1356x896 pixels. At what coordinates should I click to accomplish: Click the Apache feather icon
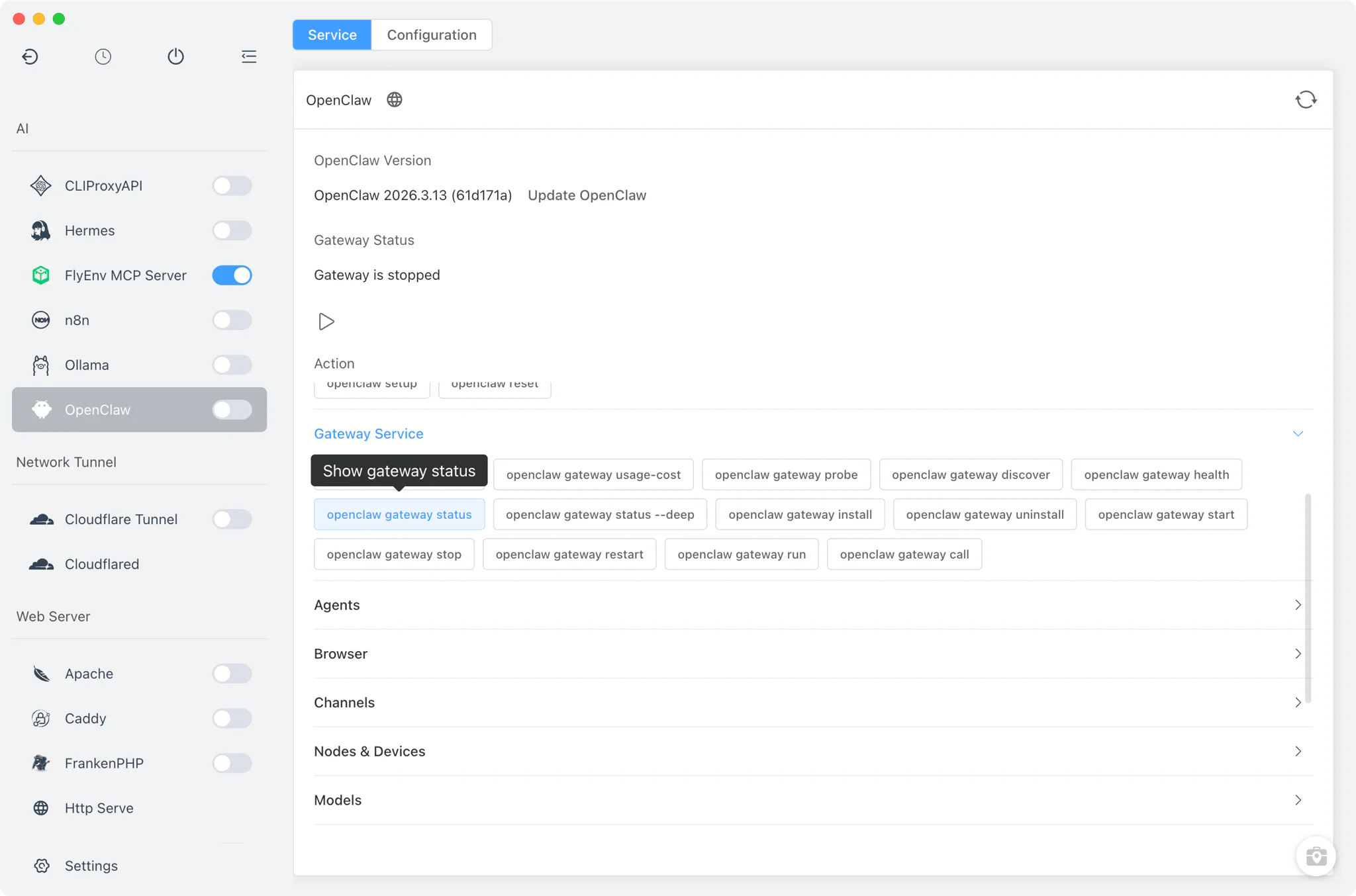tap(41, 674)
